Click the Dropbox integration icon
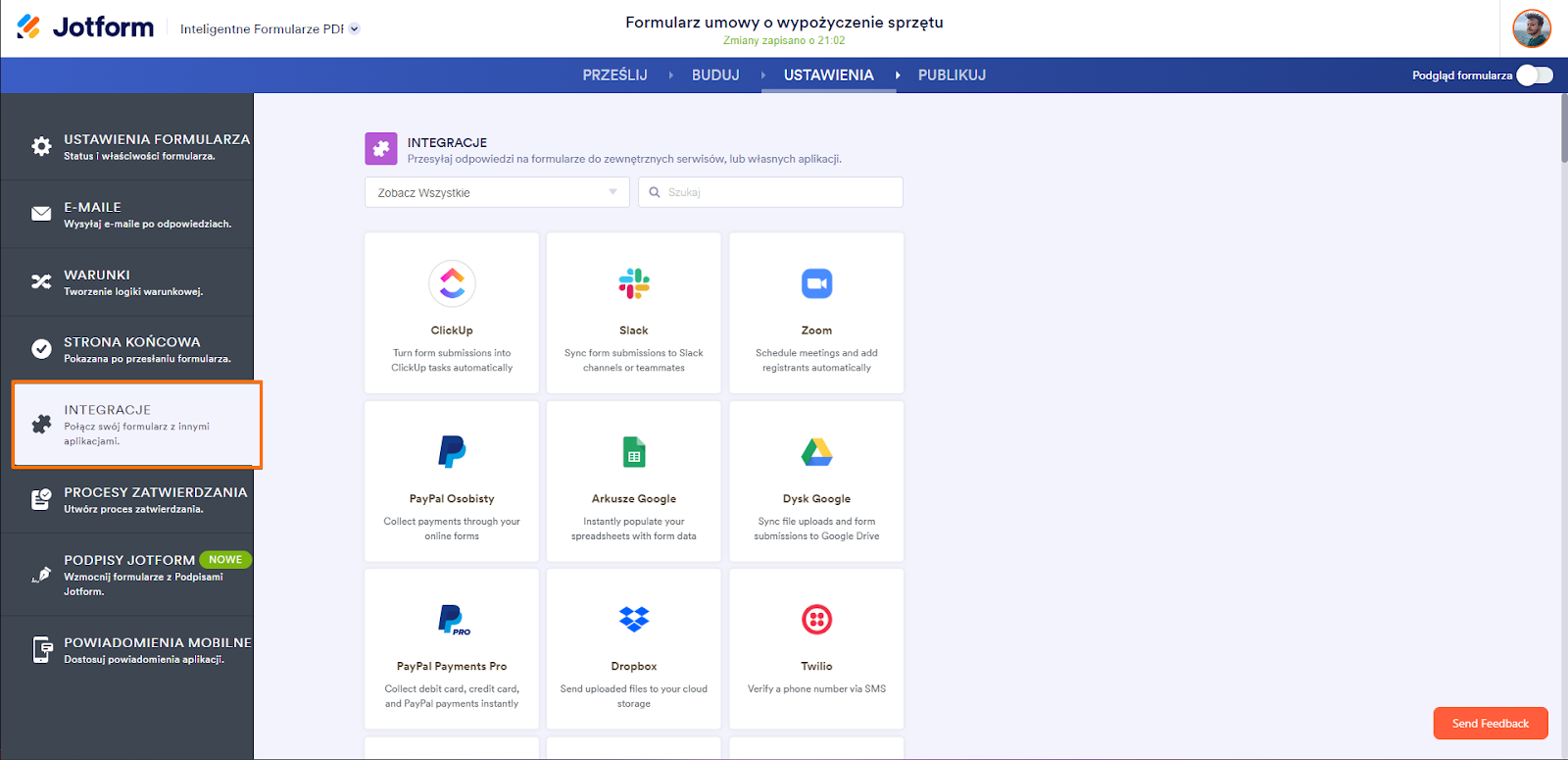This screenshot has width=1568, height=760. [634, 620]
